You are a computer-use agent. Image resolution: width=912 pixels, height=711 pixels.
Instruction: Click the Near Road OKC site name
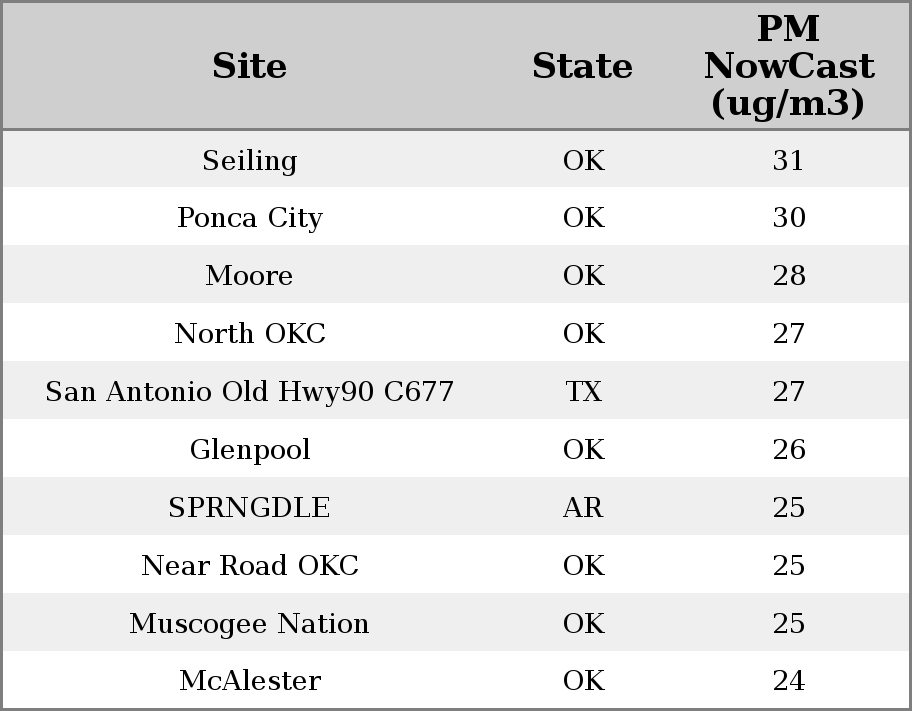point(249,565)
